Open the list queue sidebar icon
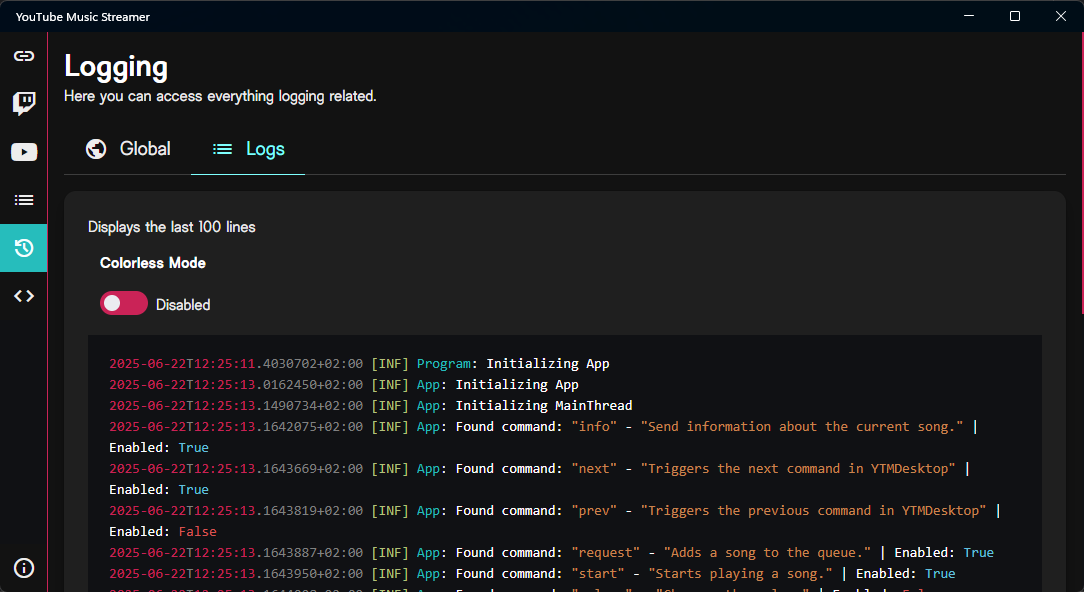This screenshot has height=592, width=1084. 24,200
